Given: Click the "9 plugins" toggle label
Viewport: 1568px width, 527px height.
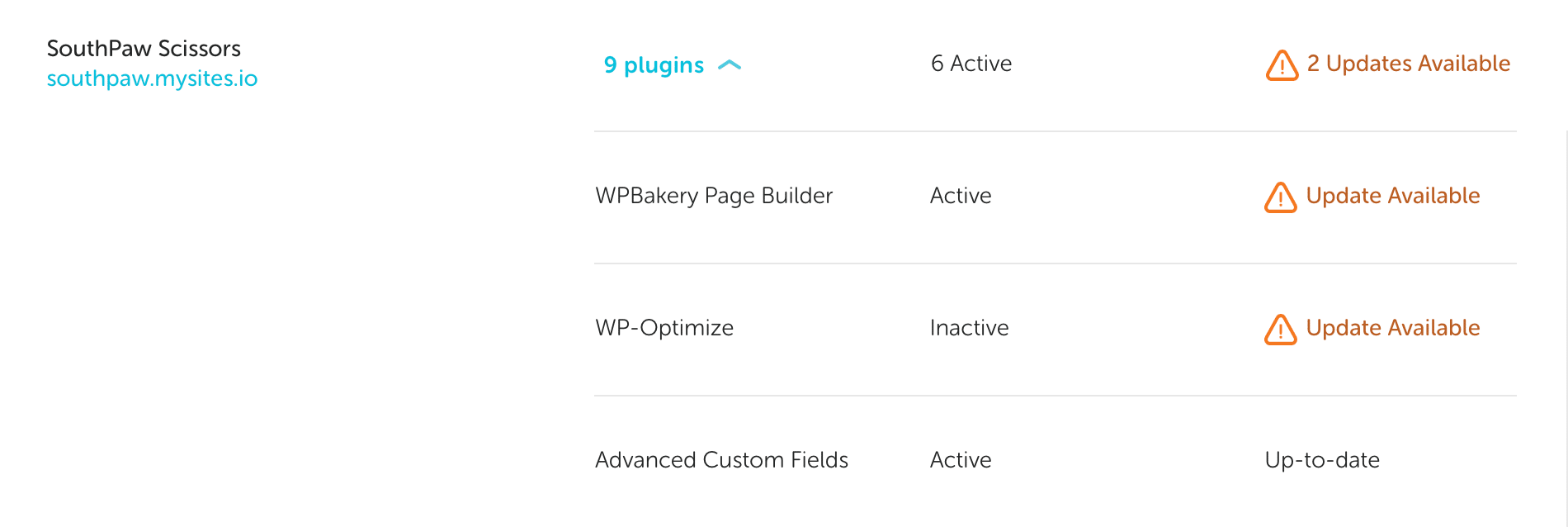Looking at the screenshot, I should click(x=654, y=65).
